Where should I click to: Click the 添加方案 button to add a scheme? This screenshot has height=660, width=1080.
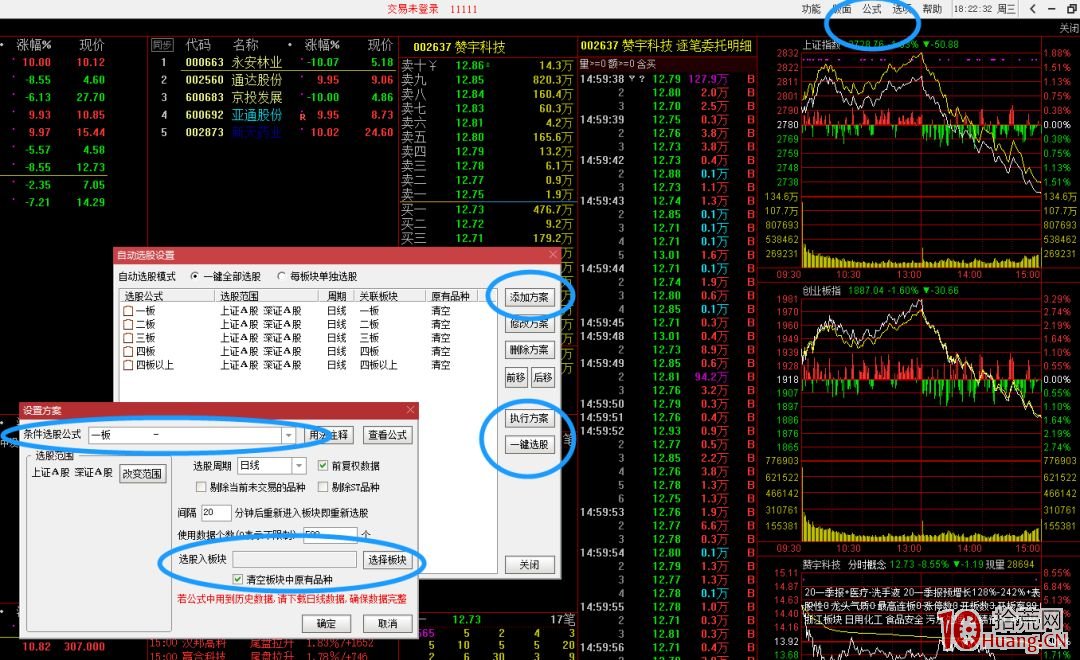(529, 296)
